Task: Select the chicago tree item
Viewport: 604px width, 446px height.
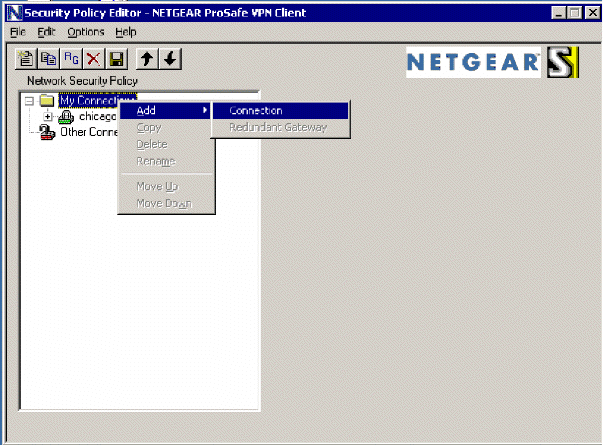Action: click(x=97, y=116)
